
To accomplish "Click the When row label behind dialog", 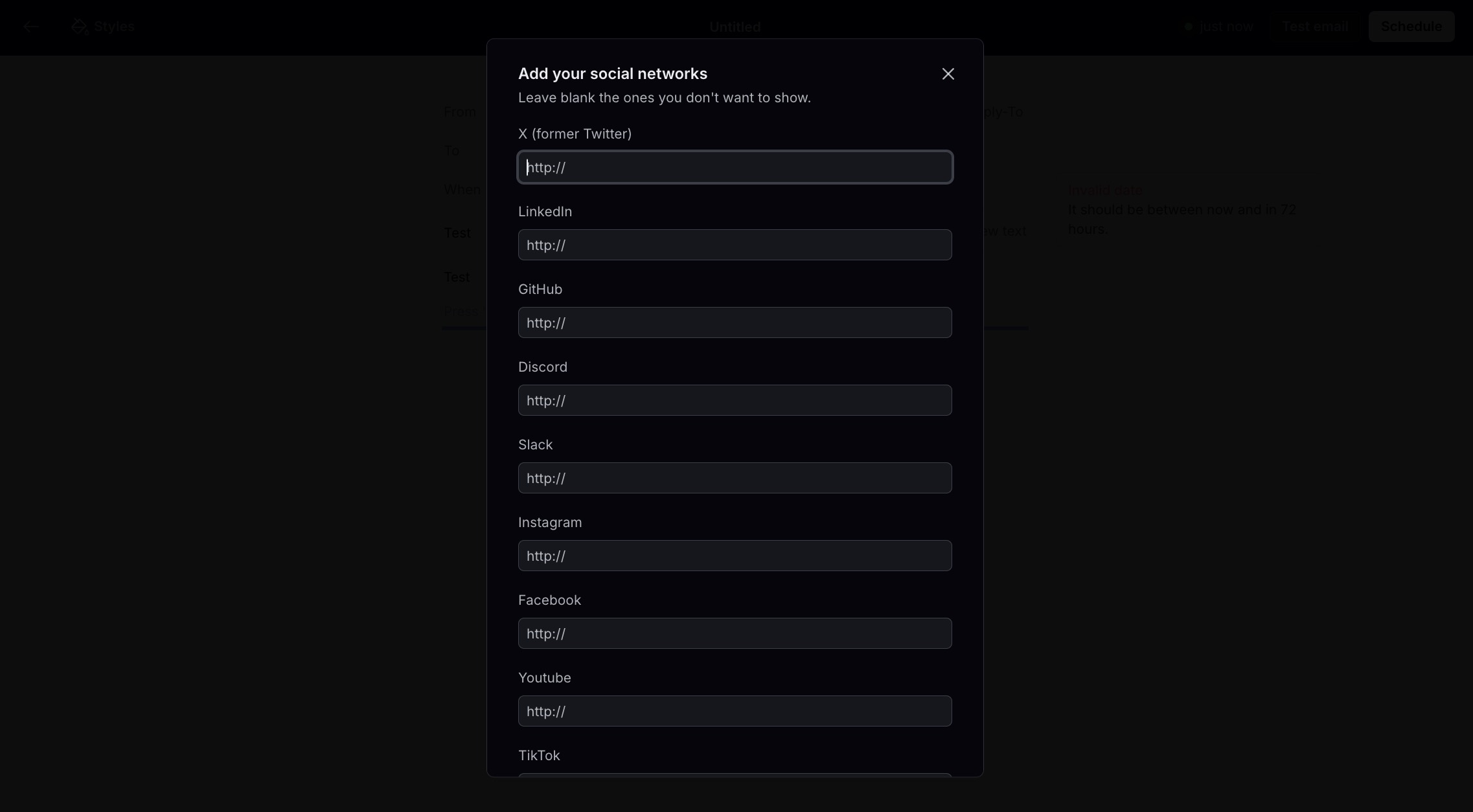I will pos(462,190).
